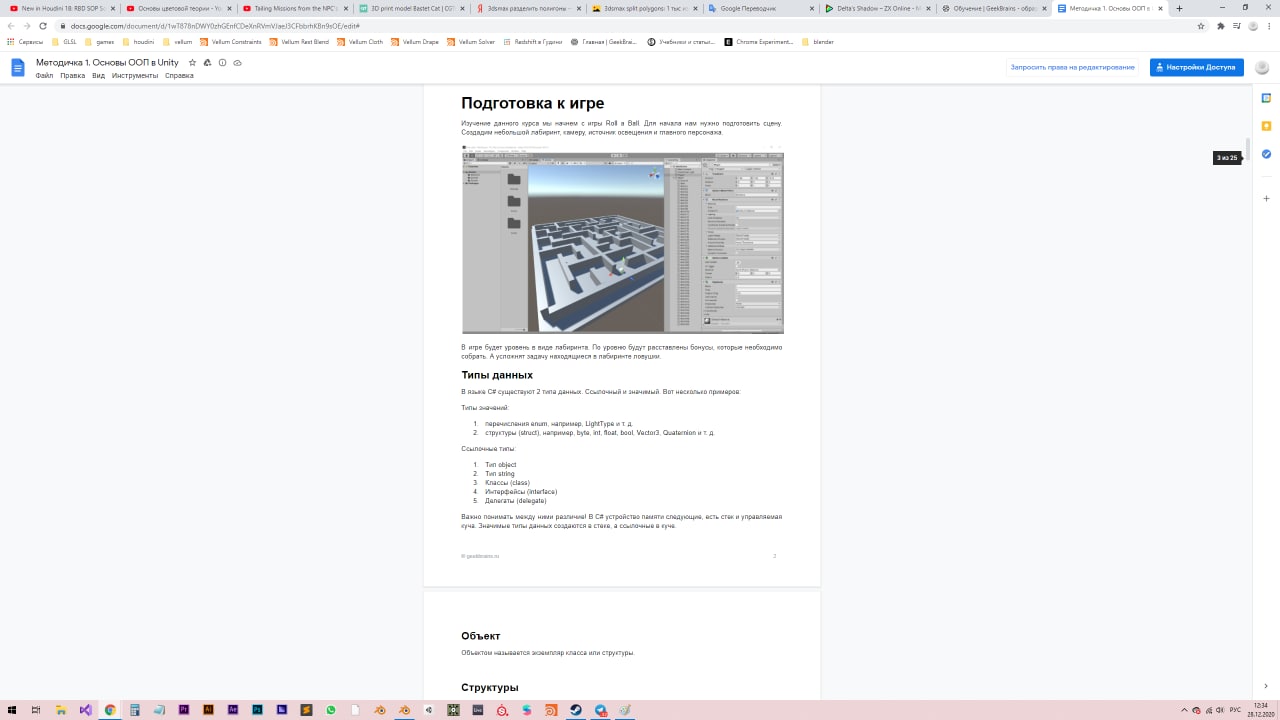Viewport: 1280px width, 720px height.
Task: Star the document Методичка 1
Action: tap(193, 63)
